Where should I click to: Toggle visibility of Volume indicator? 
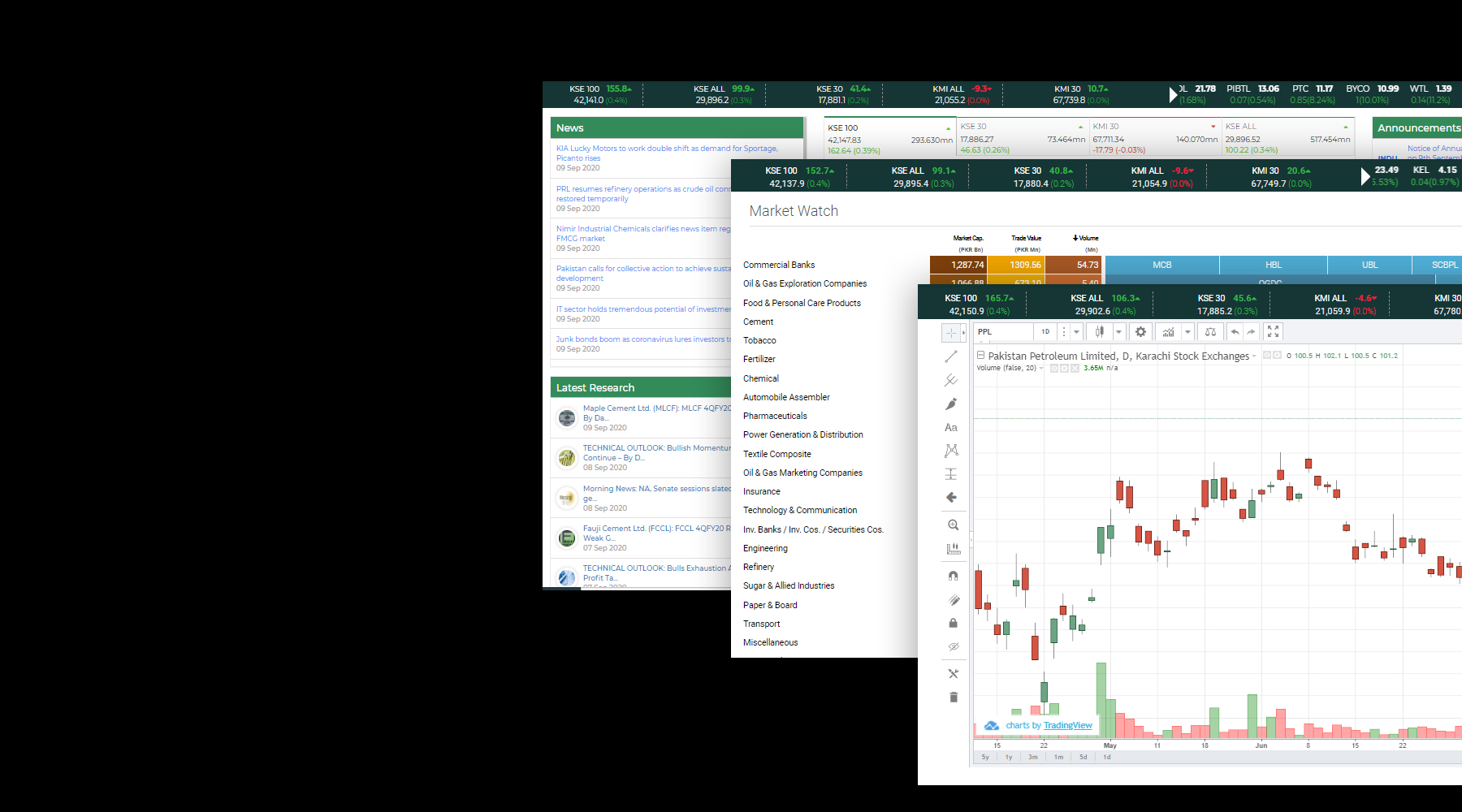(x=1054, y=368)
